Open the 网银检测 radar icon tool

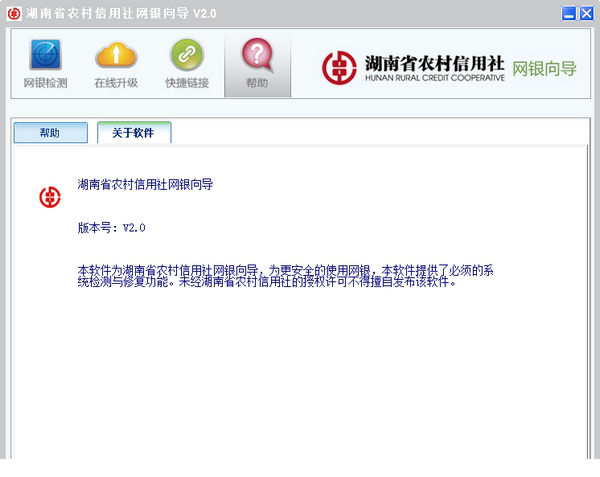46,63
